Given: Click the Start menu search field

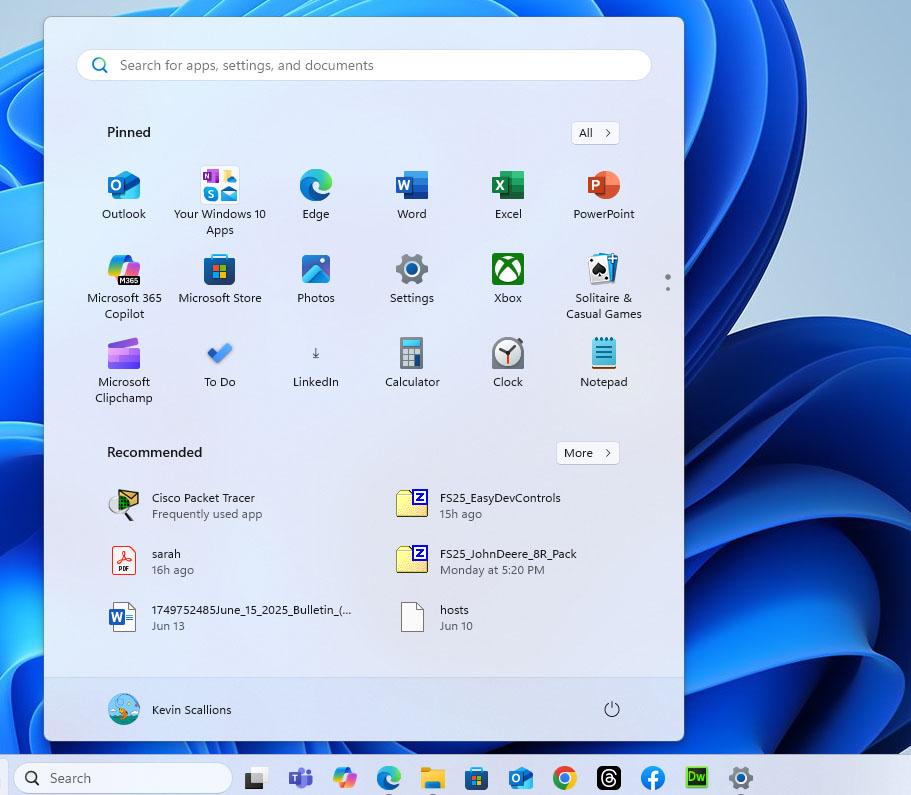Looking at the screenshot, I should (364, 65).
